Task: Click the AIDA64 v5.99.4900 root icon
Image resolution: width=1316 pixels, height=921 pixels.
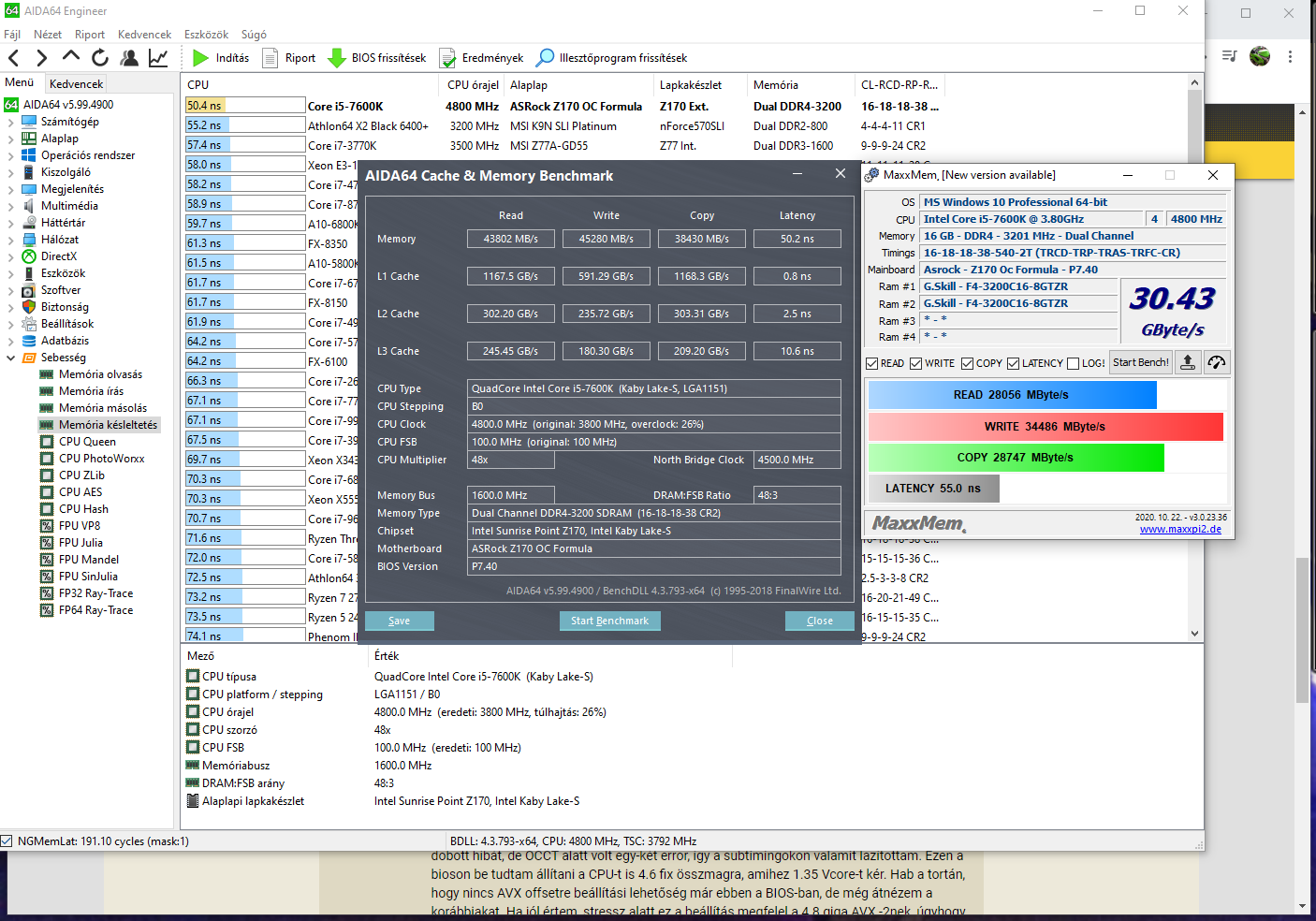Action: tap(11, 105)
